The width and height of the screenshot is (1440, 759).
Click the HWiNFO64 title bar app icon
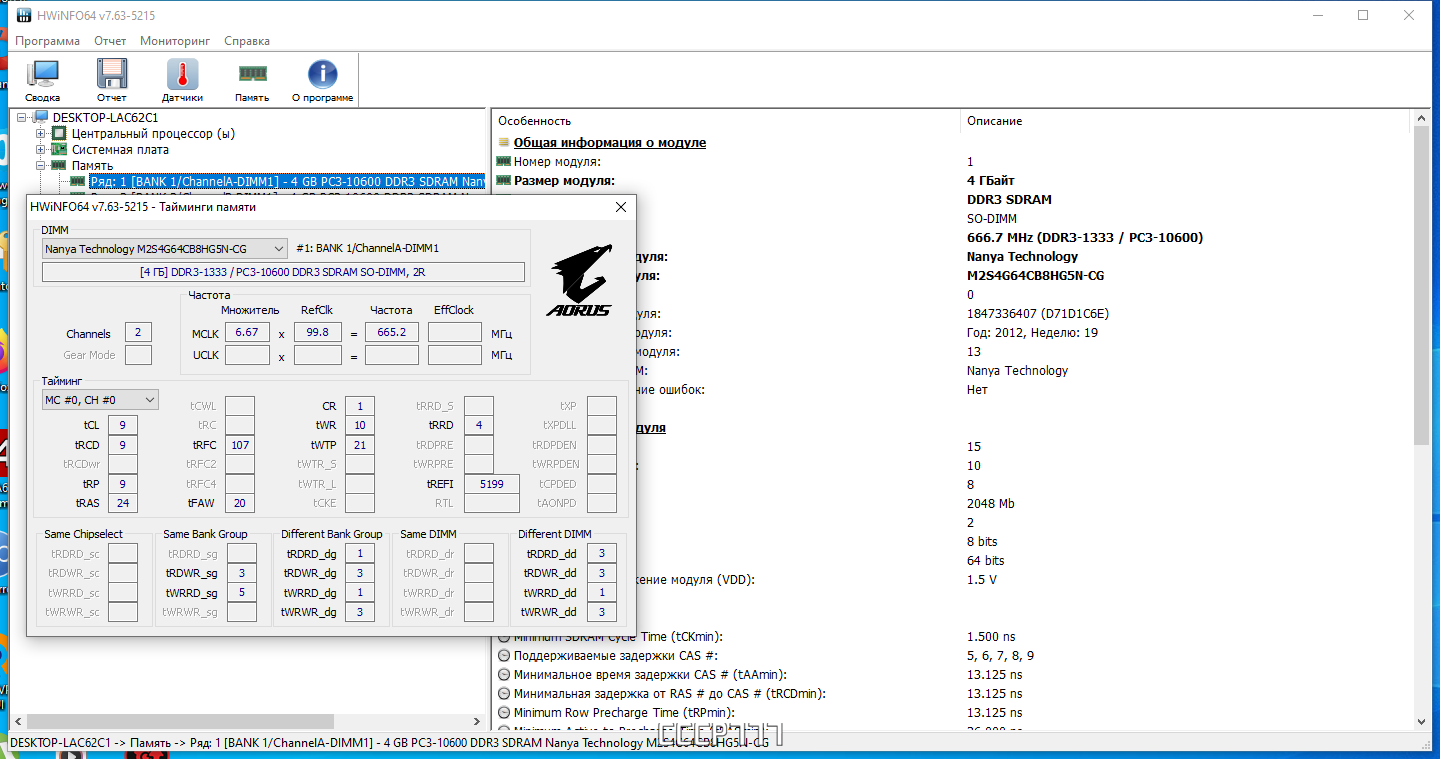[25, 15]
